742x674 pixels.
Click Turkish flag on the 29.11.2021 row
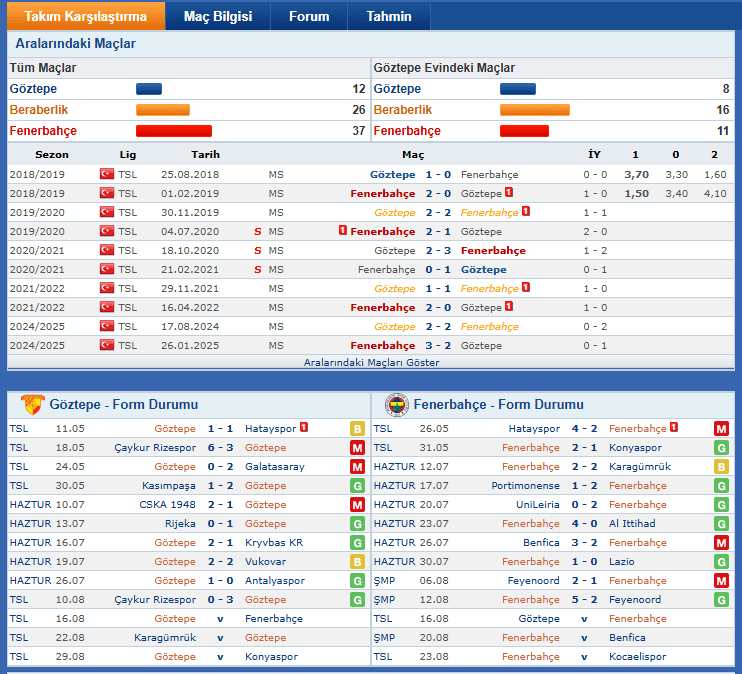(107, 288)
